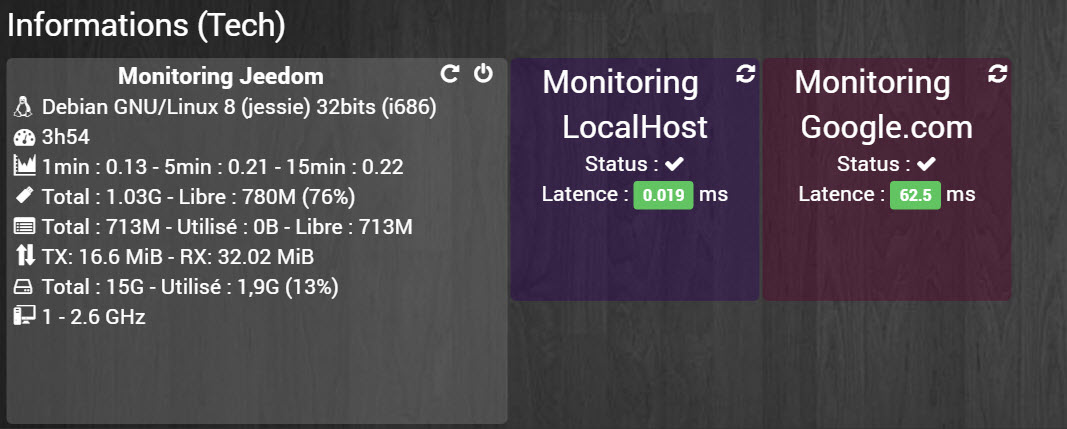Click the green 62.5 latency badge

(915, 195)
